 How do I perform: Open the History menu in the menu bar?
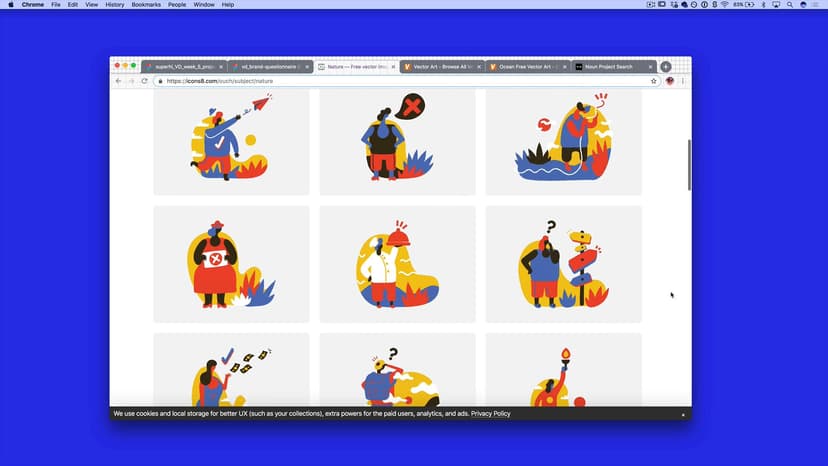click(x=115, y=5)
